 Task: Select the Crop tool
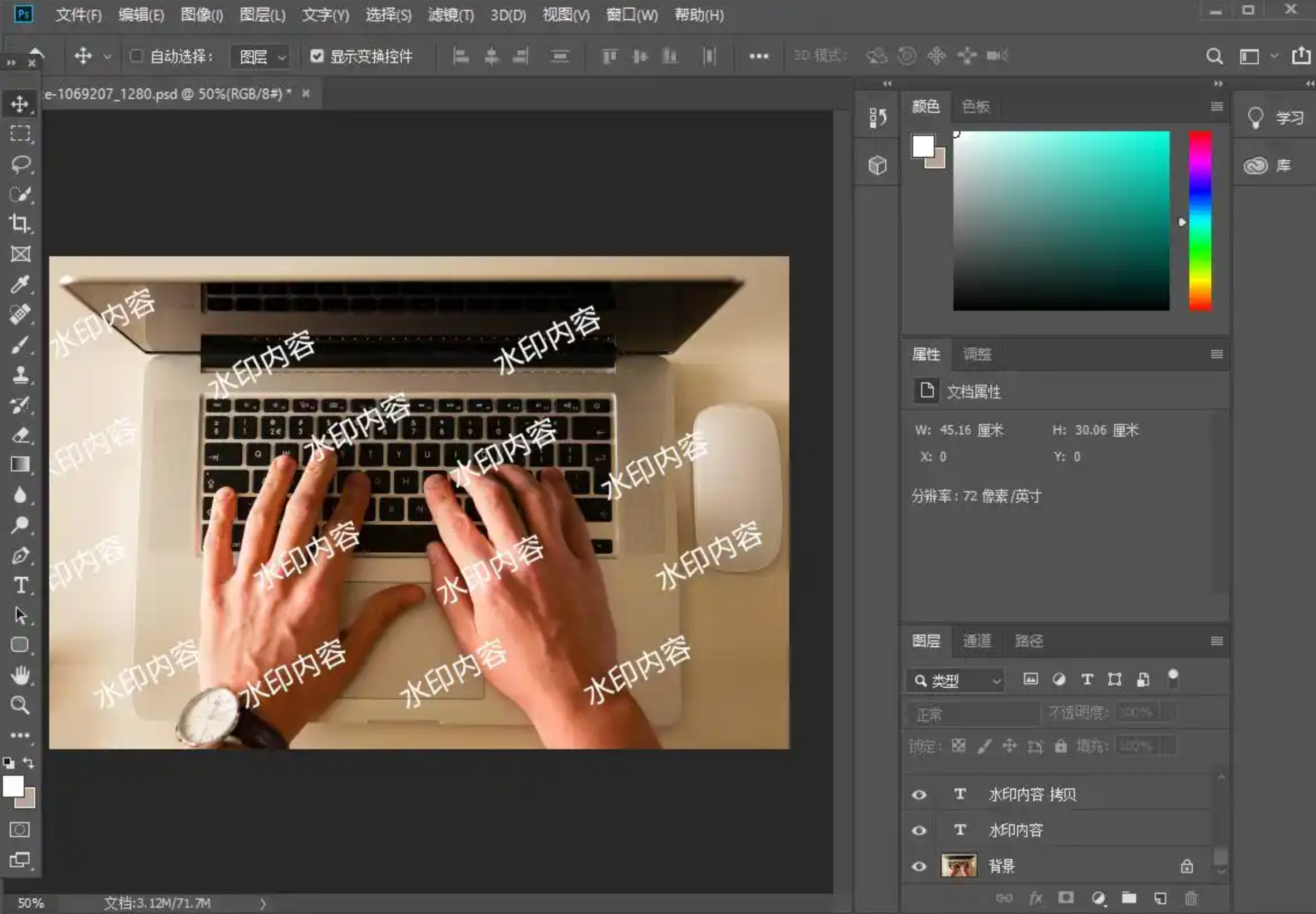tap(20, 223)
